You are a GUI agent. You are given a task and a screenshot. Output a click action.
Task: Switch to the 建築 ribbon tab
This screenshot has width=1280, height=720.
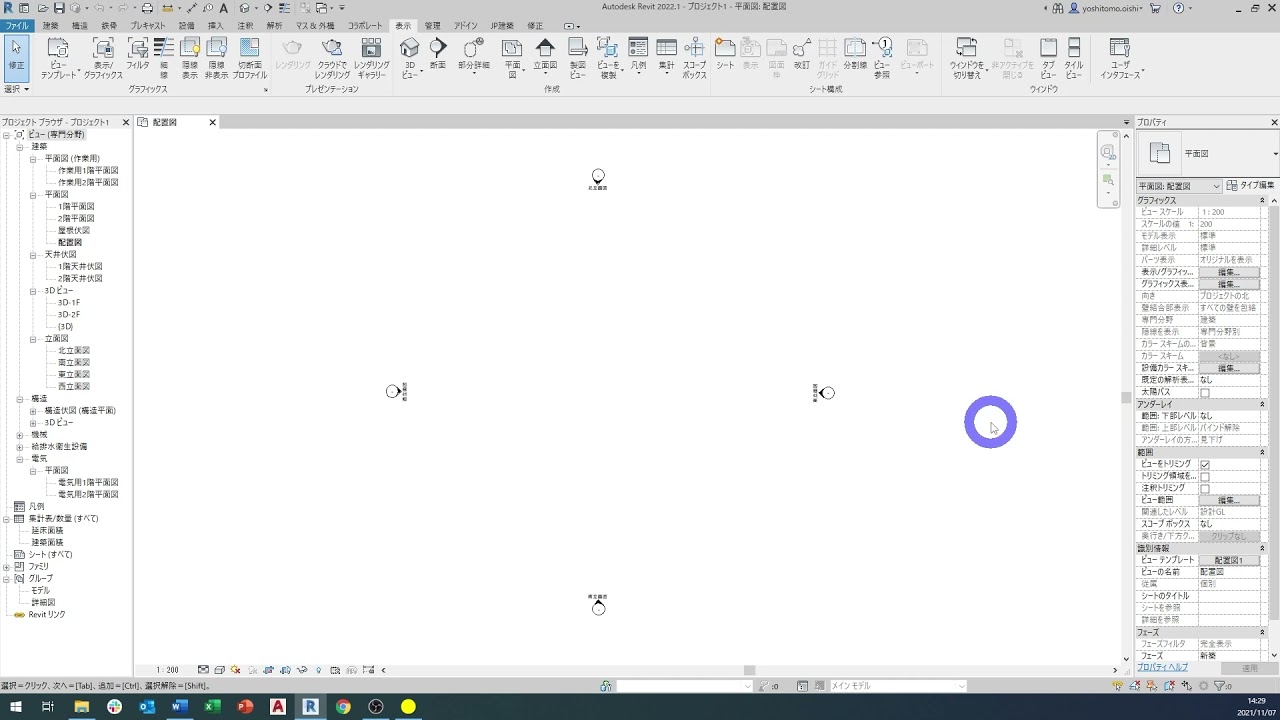(50, 26)
